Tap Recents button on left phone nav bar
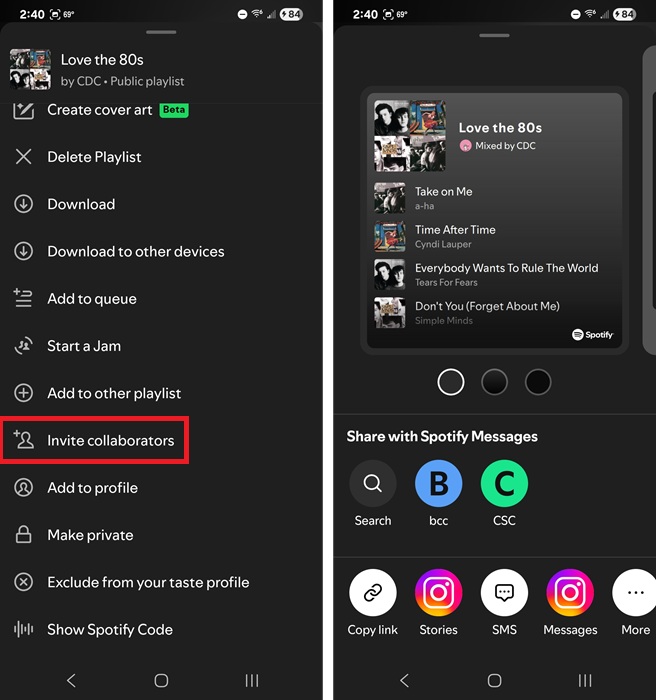Viewport: 656px width, 700px height. (251, 680)
